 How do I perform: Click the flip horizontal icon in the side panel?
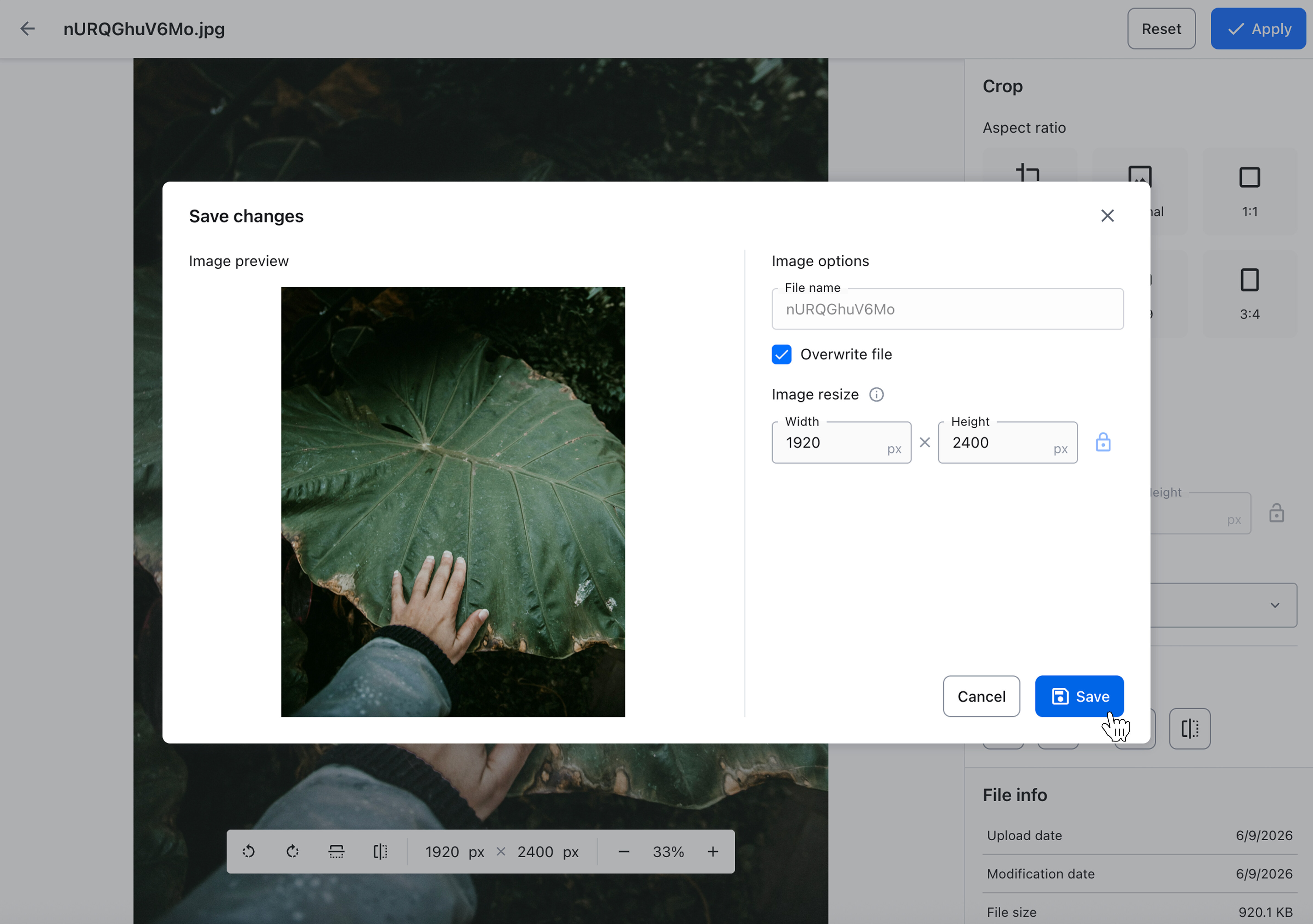coord(1189,728)
